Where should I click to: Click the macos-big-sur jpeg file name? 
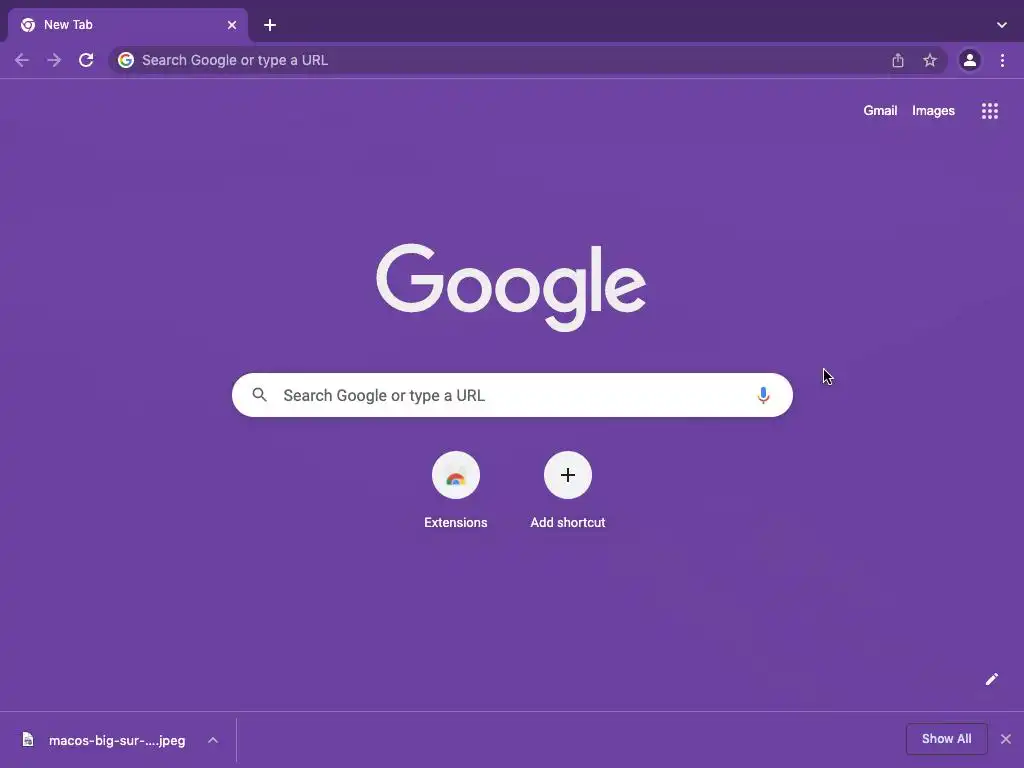point(117,741)
